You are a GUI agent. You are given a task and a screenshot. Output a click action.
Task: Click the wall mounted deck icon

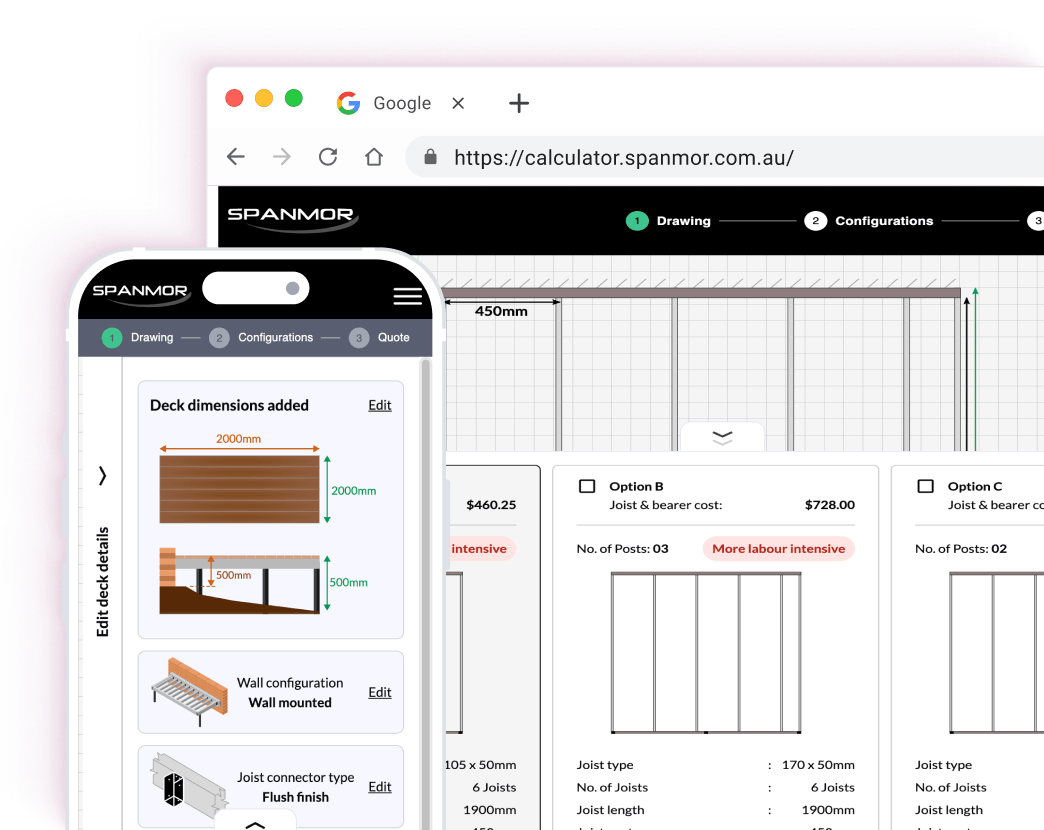point(190,692)
